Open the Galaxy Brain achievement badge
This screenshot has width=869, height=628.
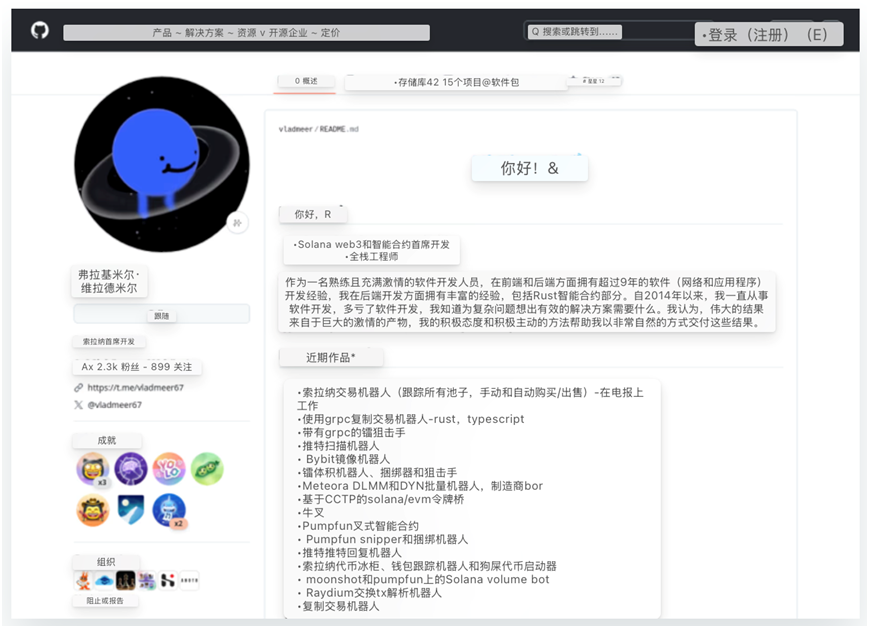click(x=131, y=469)
